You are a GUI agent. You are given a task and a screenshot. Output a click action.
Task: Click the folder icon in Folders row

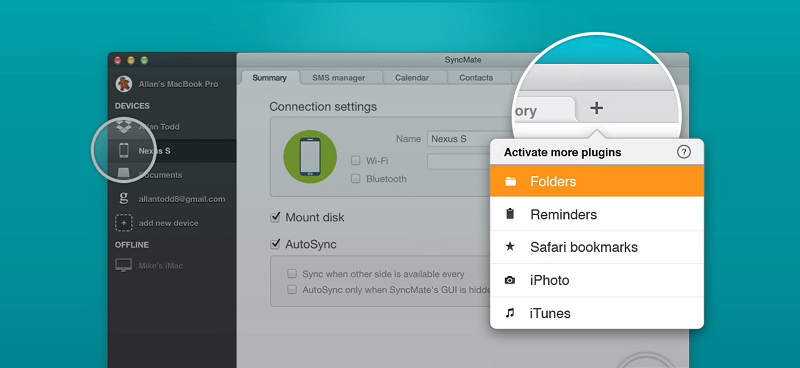510,181
